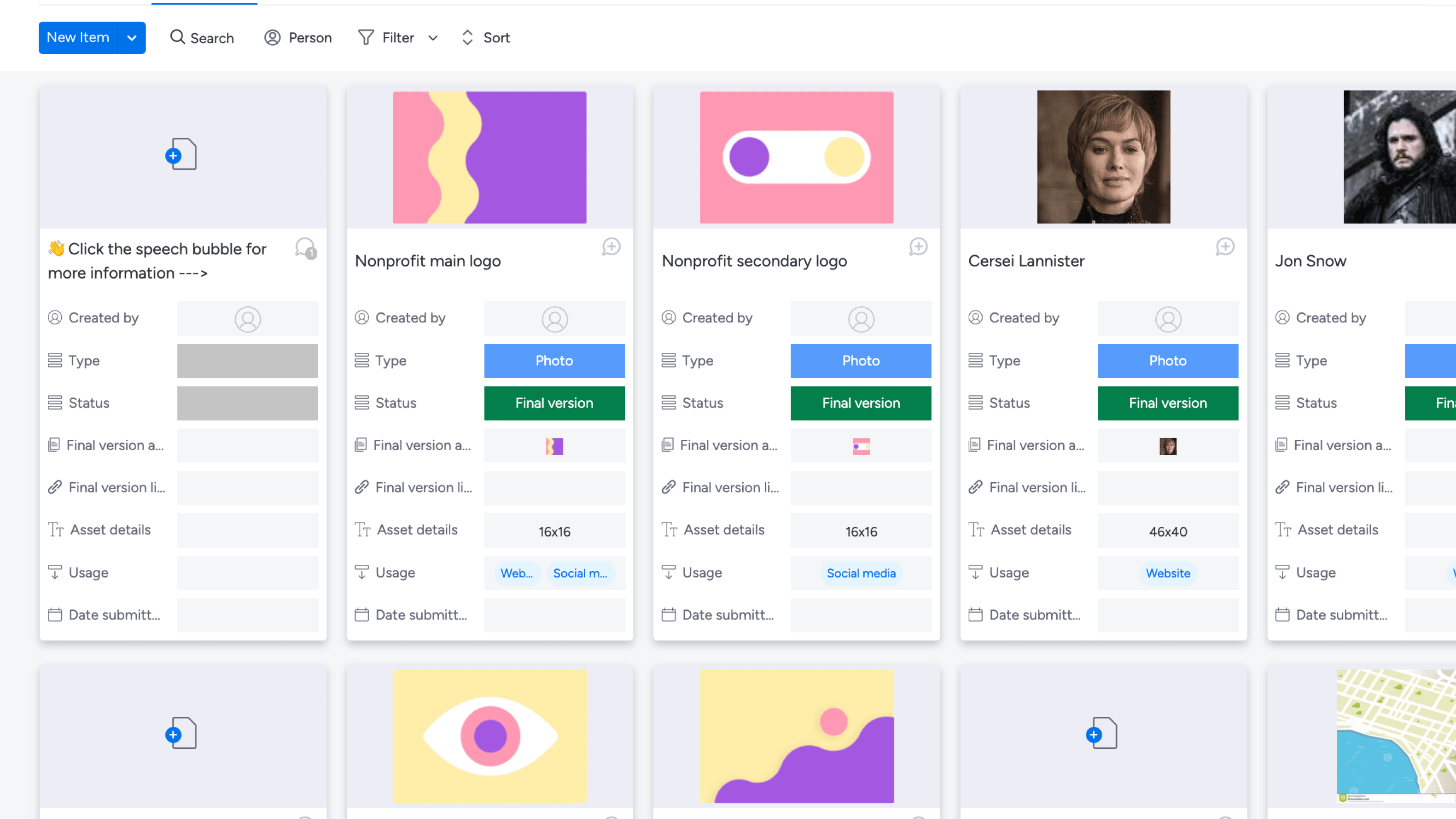Click the Person filter icon in the toolbar

(273, 37)
